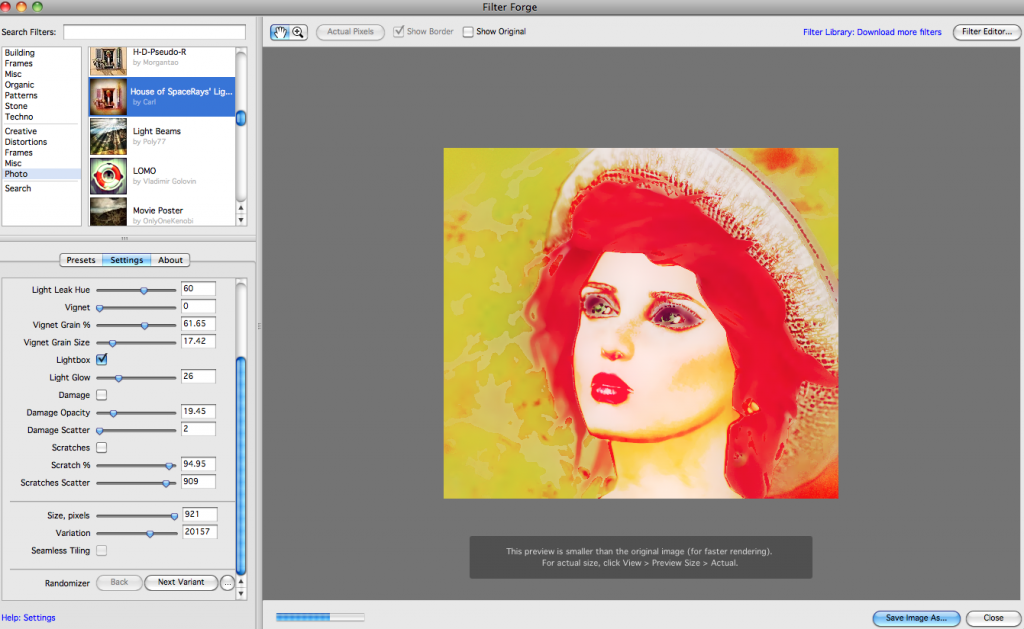The image size is (1024, 629).
Task: Enable the Show Original option
Action: pos(467,31)
